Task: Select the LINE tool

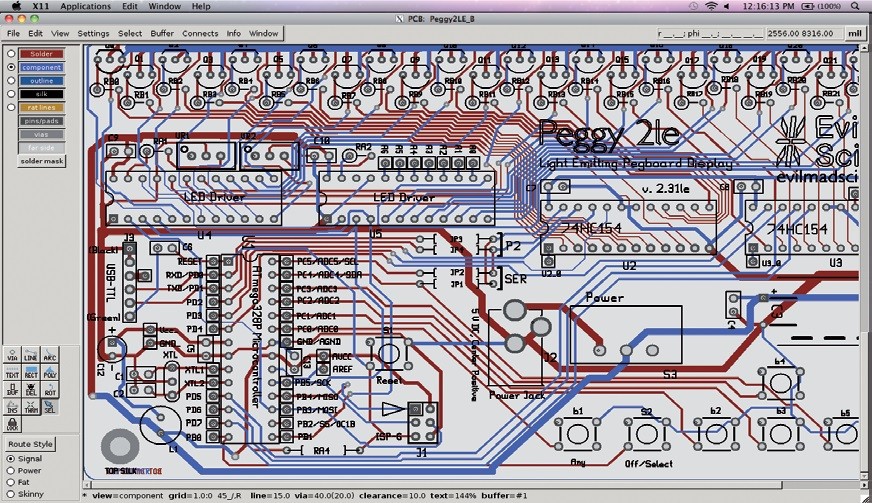Action: tap(31, 355)
